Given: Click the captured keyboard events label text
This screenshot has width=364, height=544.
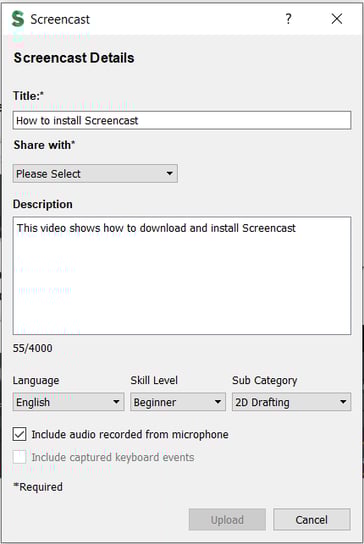Looking at the screenshot, I should tap(113, 457).
